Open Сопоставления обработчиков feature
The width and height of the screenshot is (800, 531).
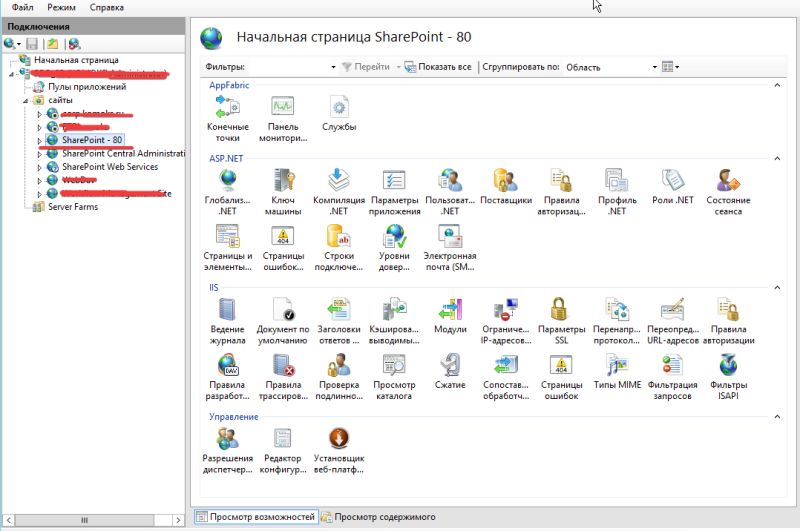click(x=506, y=377)
